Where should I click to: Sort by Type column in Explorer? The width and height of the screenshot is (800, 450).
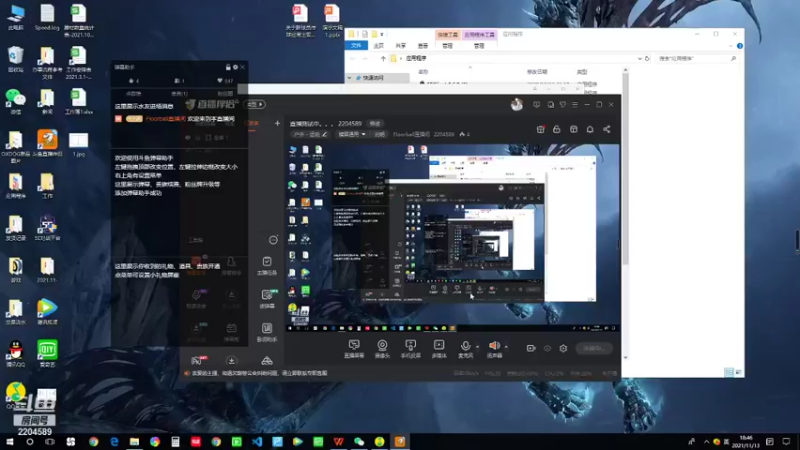click(582, 72)
